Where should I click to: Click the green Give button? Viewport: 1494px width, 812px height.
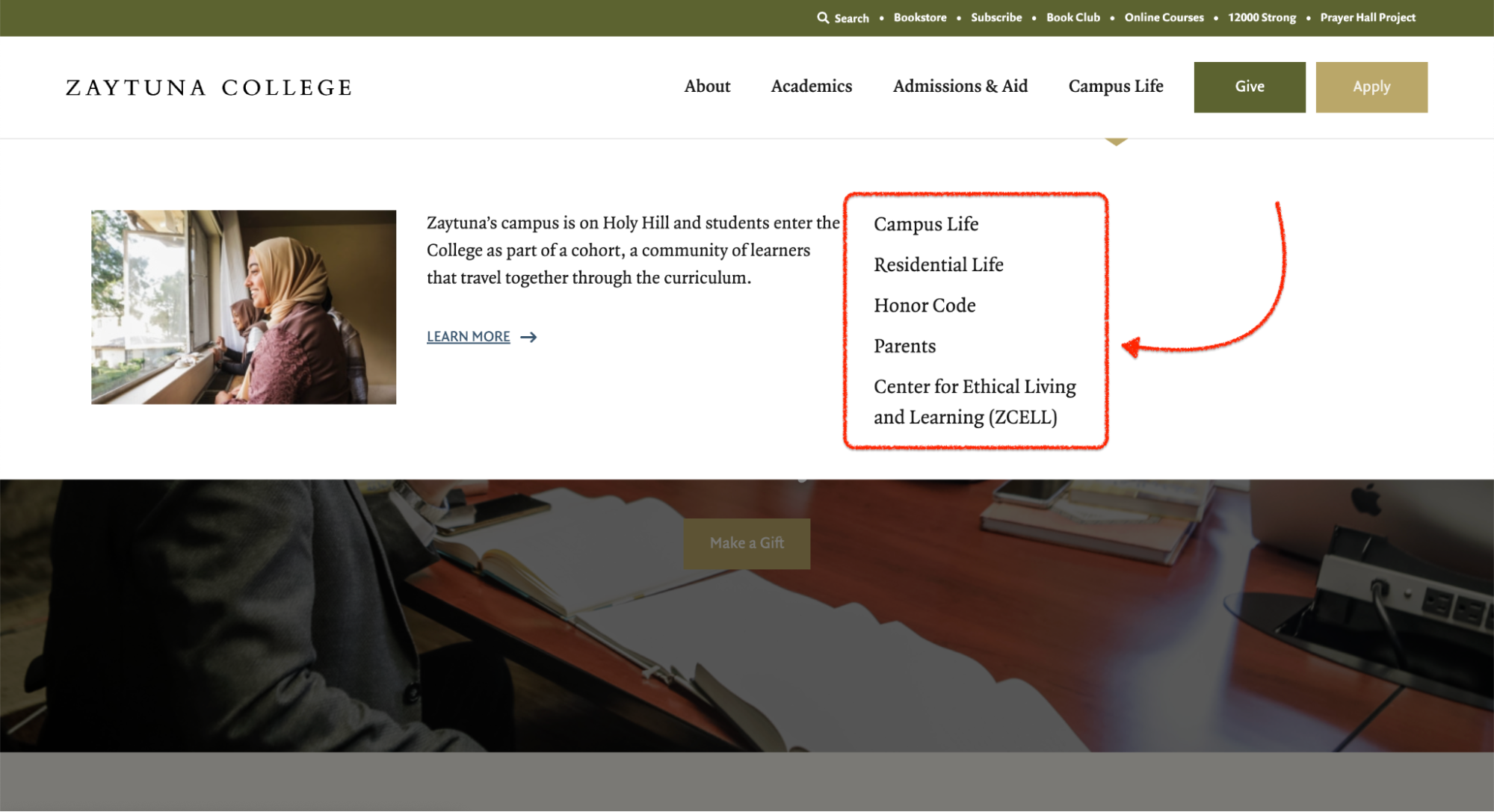(1250, 87)
